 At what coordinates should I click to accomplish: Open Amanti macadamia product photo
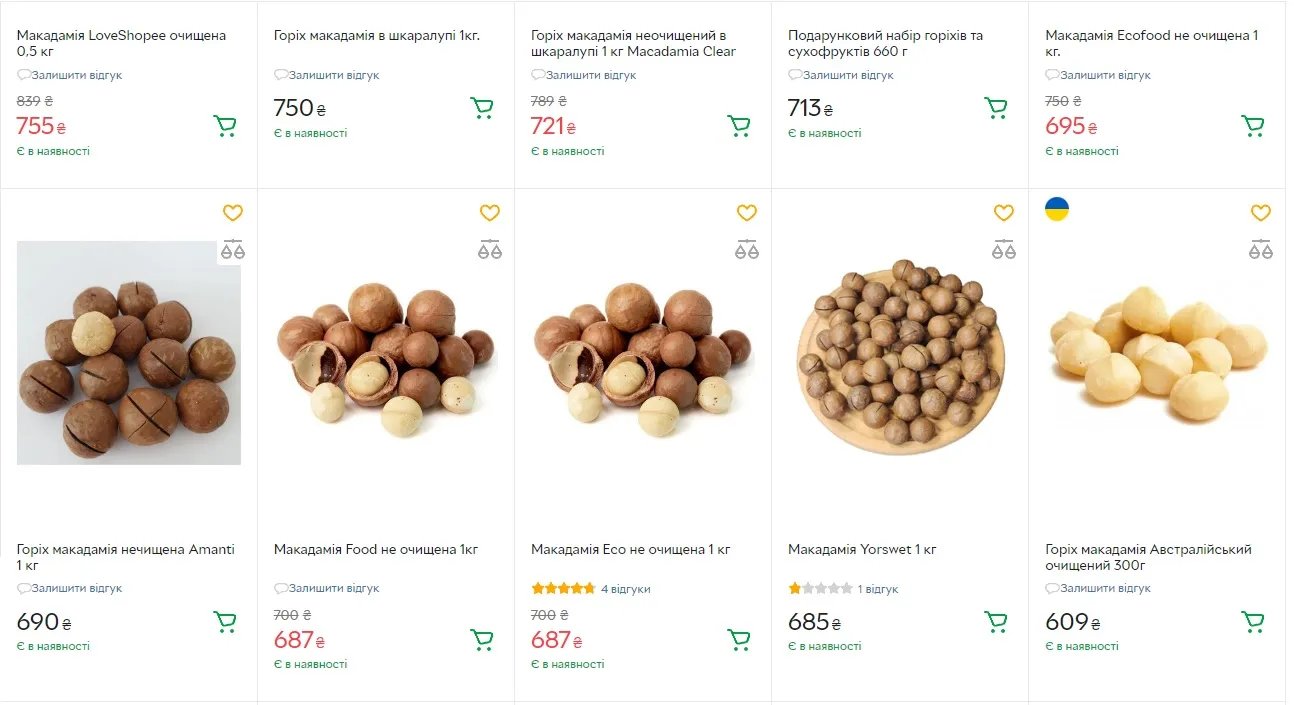(x=129, y=353)
